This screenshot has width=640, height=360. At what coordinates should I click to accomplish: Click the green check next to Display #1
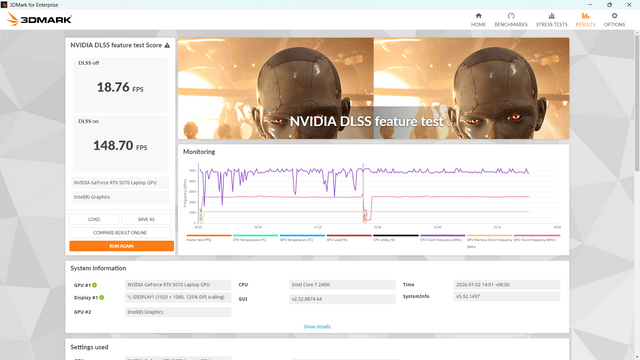(x=102, y=298)
